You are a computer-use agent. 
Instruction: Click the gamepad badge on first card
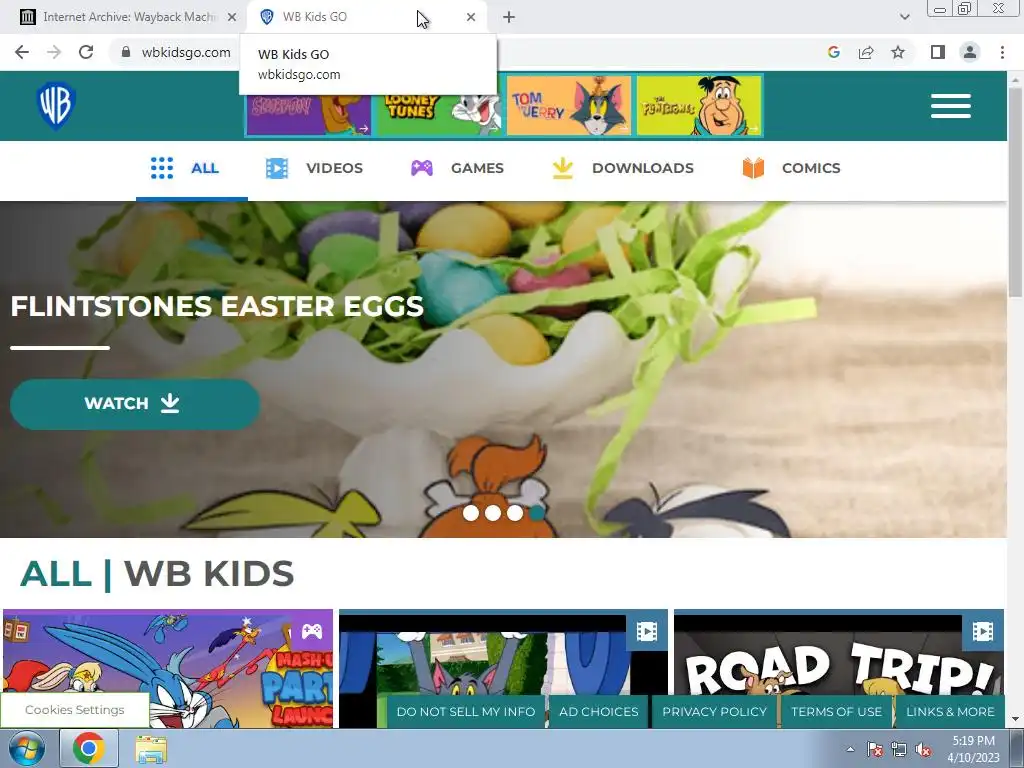[312, 632]
